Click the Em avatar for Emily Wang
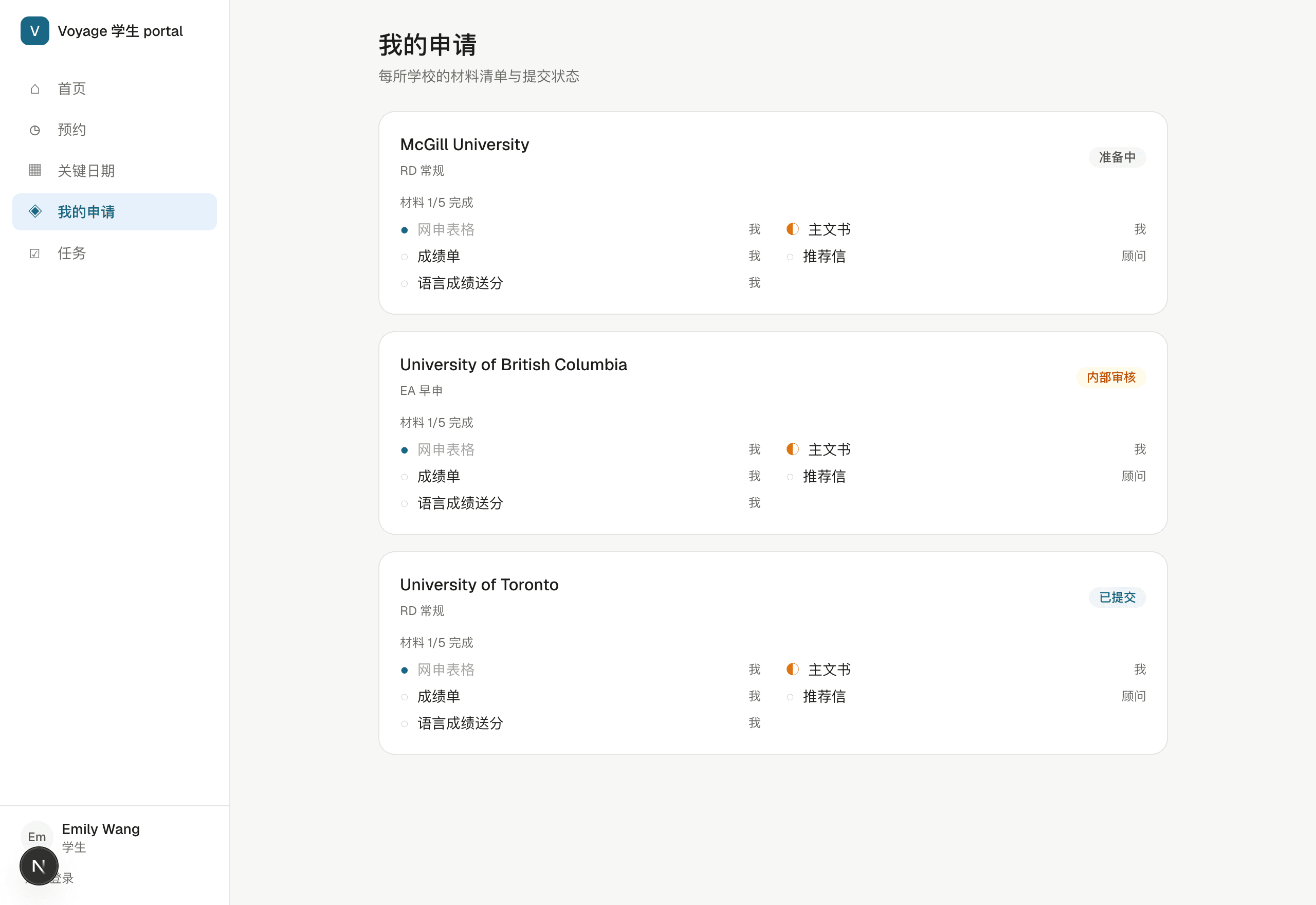Screen dimensions: 1316x905 (x=37, y=837)
